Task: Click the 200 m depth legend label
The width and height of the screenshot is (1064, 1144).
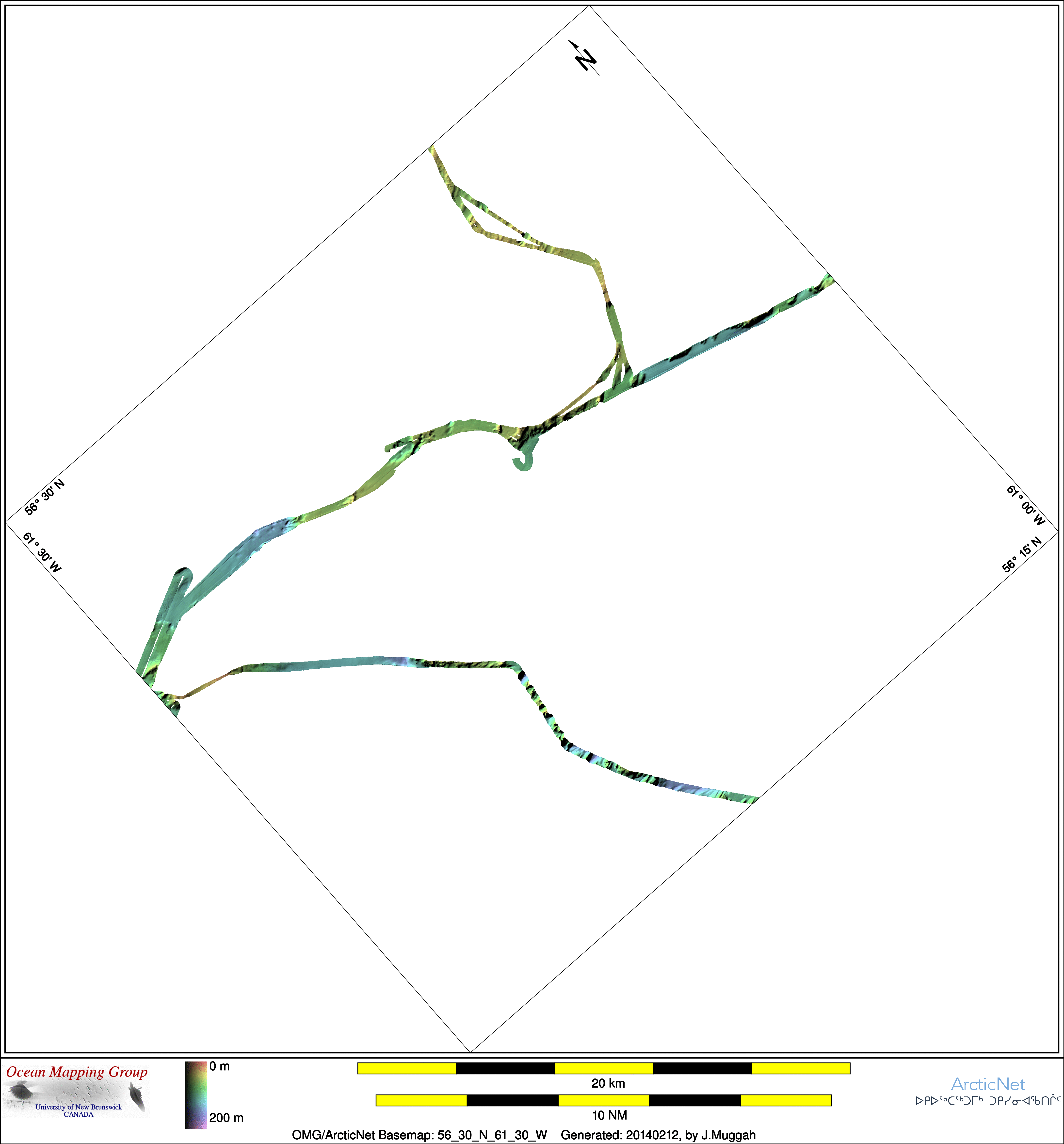Action: click(x=226, y=1118)
